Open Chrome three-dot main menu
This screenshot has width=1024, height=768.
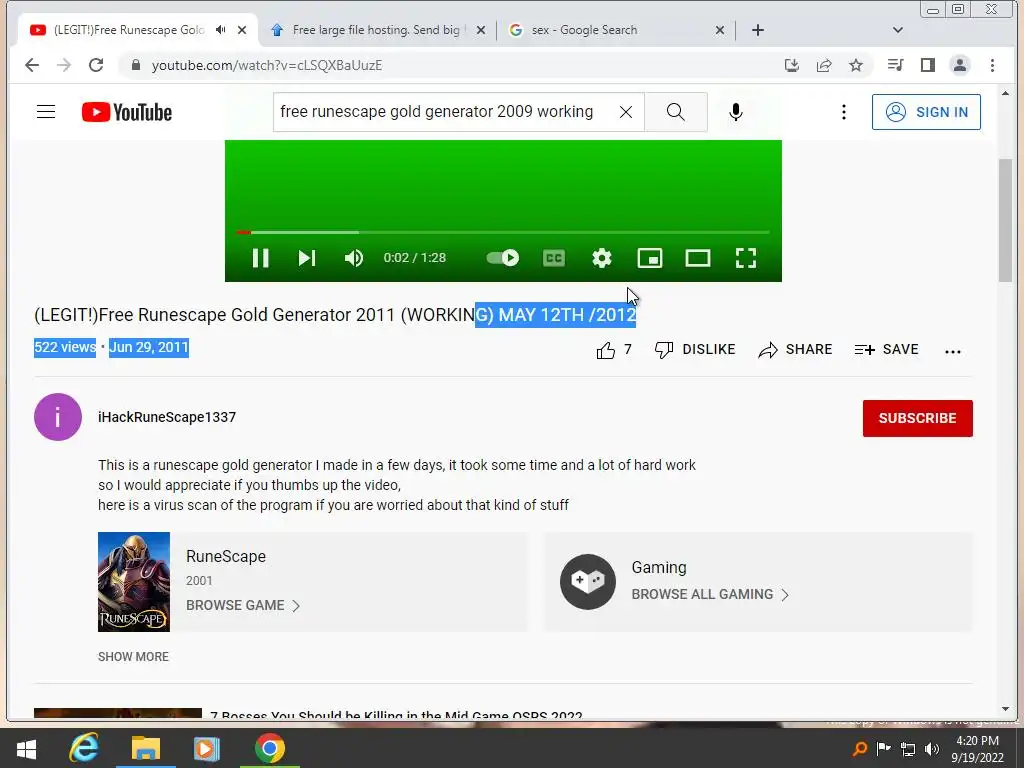tap(992, 65)
